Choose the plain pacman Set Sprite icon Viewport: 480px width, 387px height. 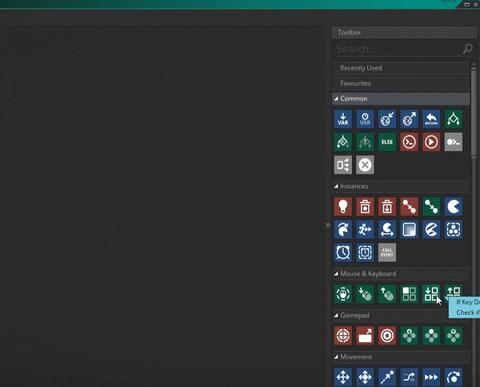pyautogui.click(x=453, y=207)
